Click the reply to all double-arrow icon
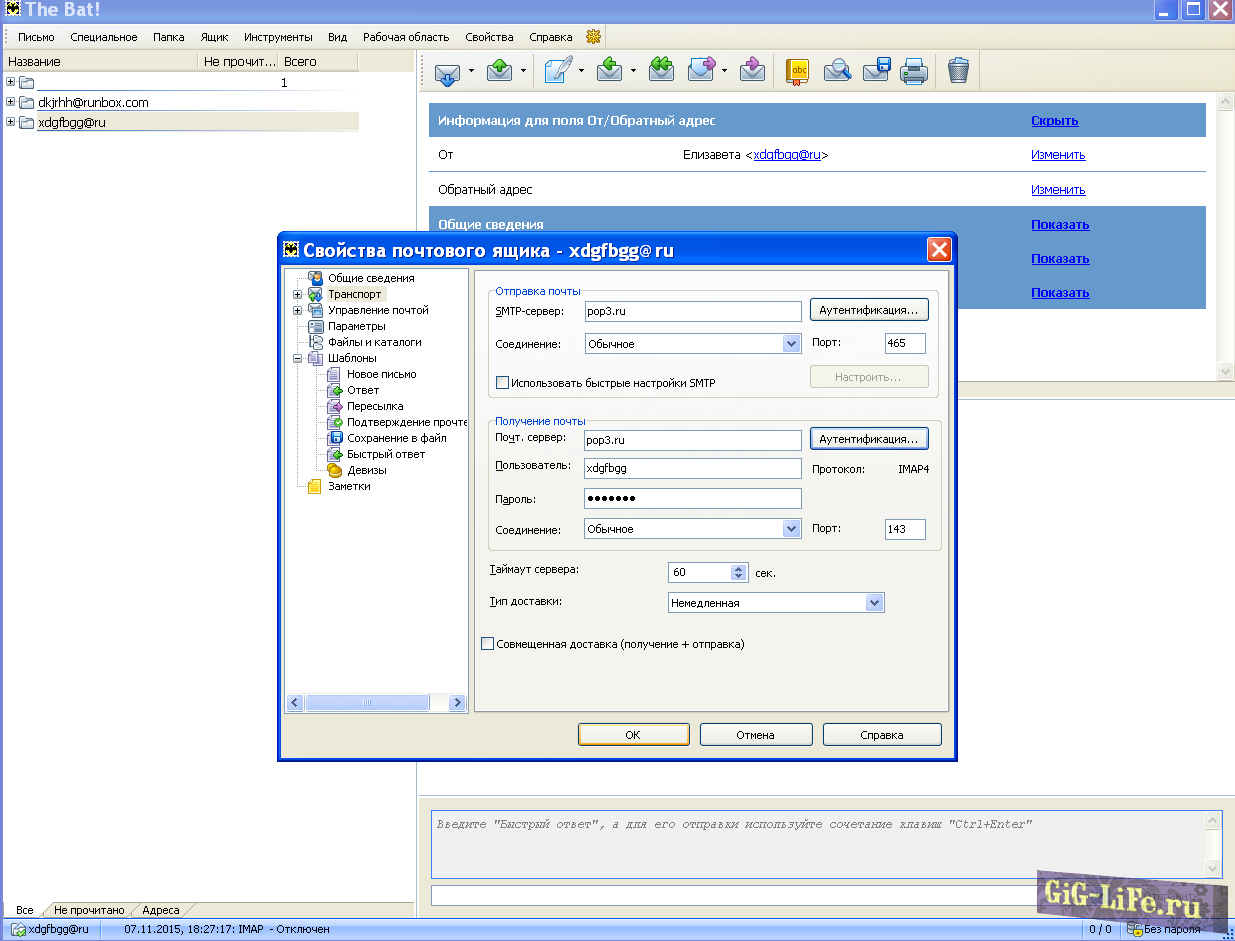Screen dimensions: 1235x941 (661, 70)
